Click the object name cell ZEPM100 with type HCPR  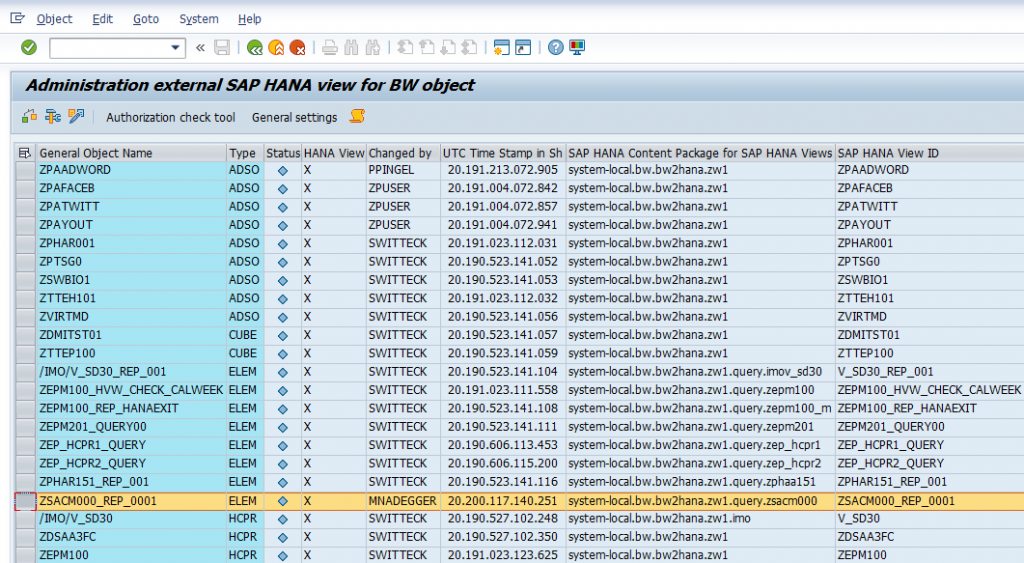pos(131,555)
